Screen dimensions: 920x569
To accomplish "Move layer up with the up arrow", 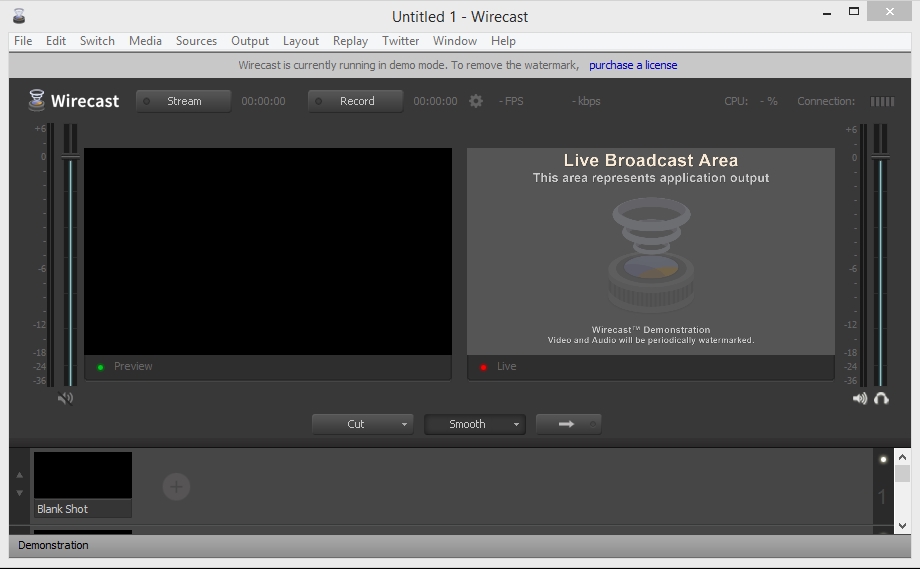I will click(x=19, y=475).
